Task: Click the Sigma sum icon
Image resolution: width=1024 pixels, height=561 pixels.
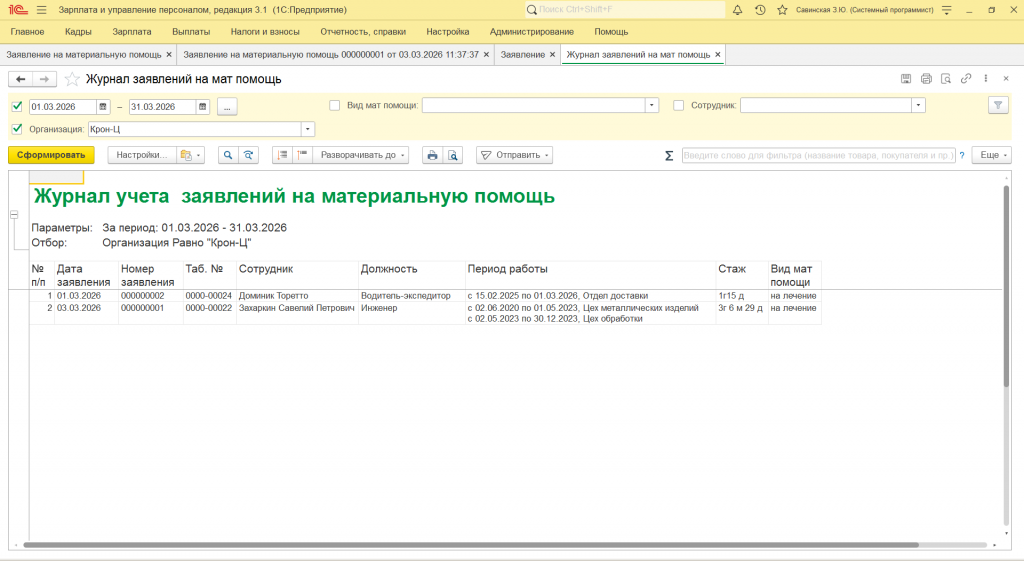Action: tap(669, 155)
